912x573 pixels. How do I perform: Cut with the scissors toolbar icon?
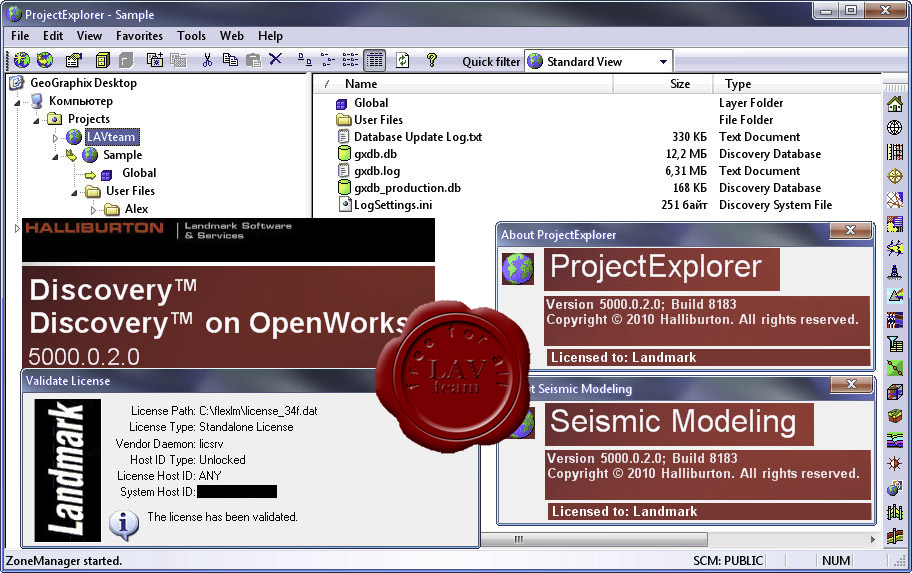[207, 60]
